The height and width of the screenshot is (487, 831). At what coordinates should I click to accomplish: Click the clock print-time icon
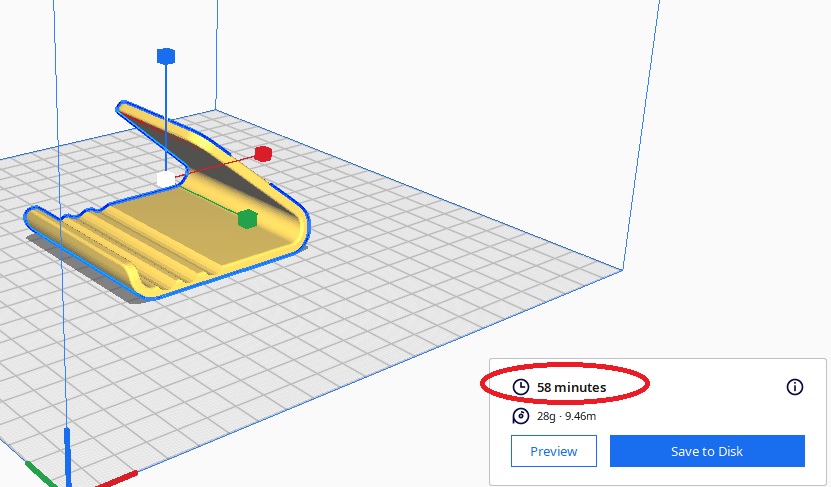click(x=521, y=387)
